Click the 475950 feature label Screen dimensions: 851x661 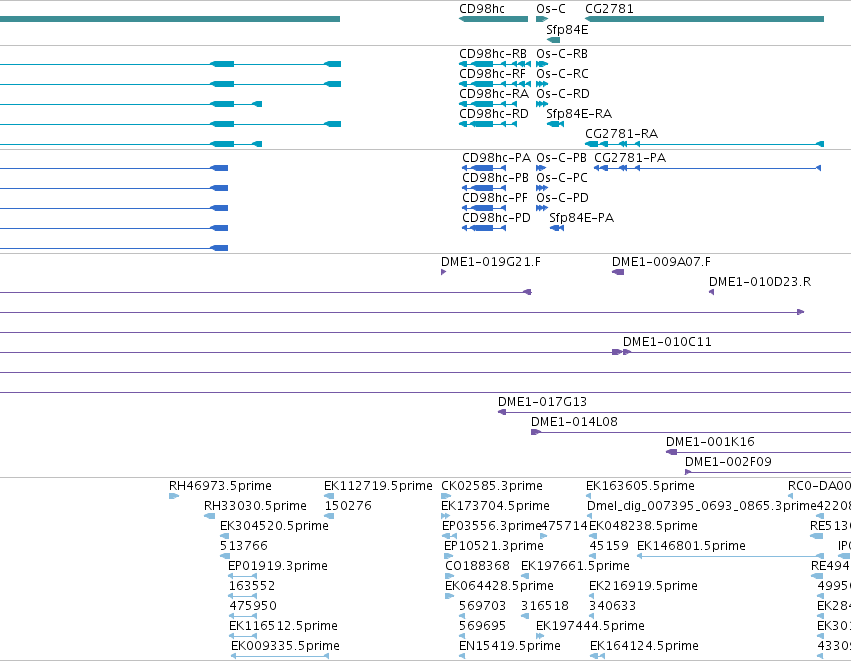(253, 606)
